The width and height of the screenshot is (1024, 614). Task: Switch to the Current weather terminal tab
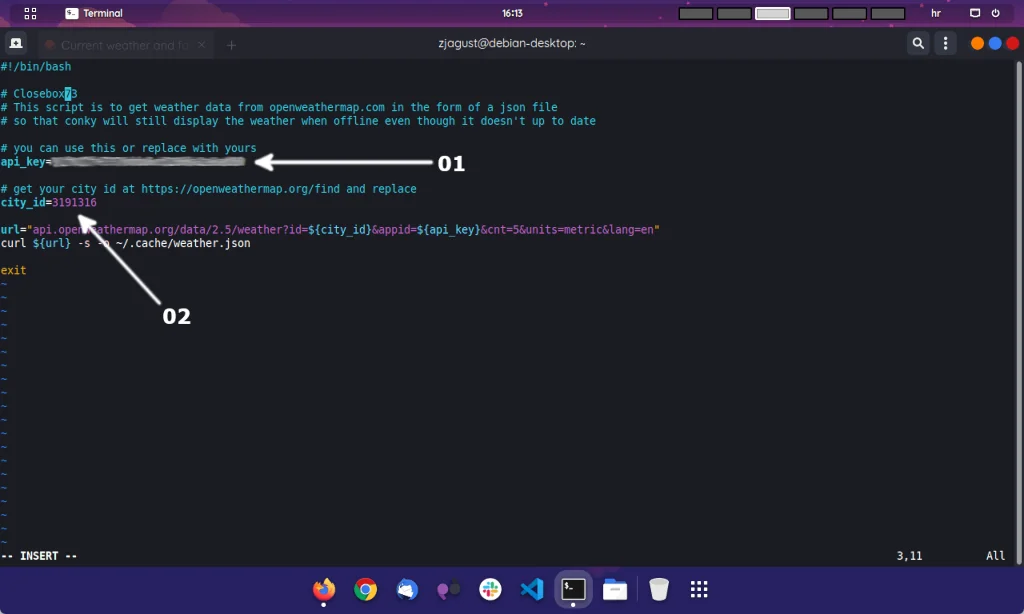(x=125, y=44)
